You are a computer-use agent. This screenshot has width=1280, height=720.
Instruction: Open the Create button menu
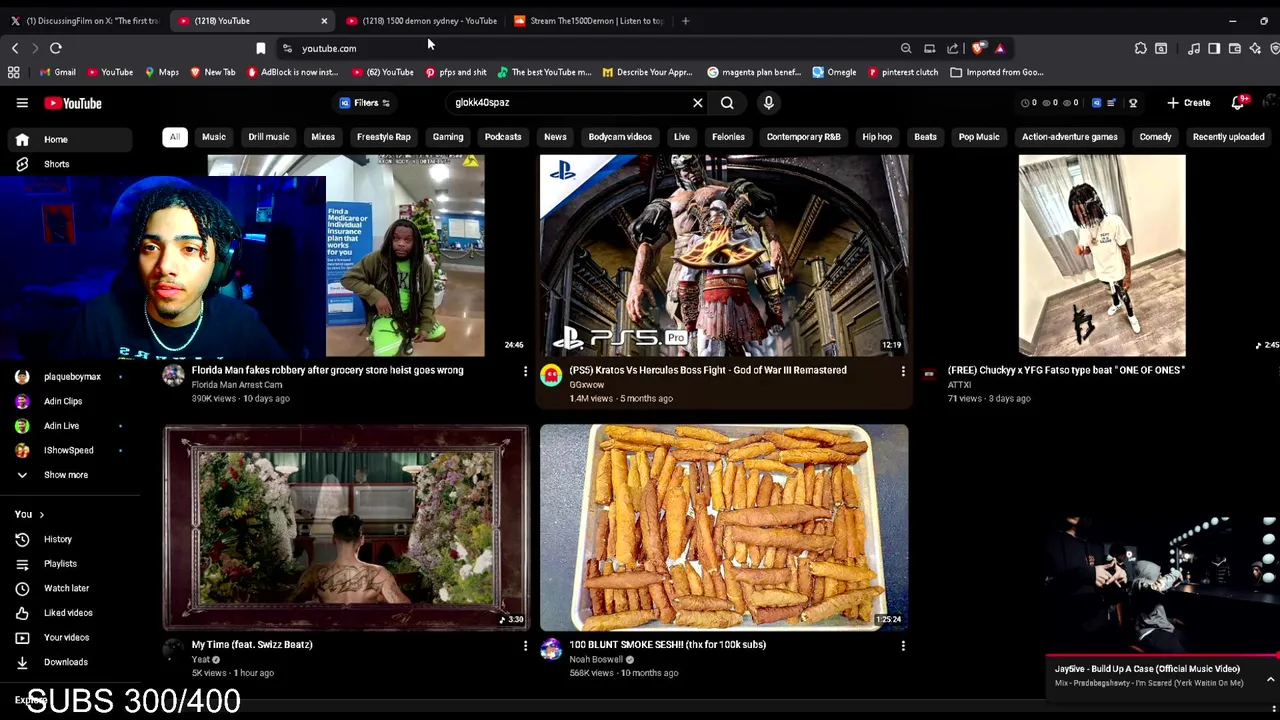(x=1188, y=103)
